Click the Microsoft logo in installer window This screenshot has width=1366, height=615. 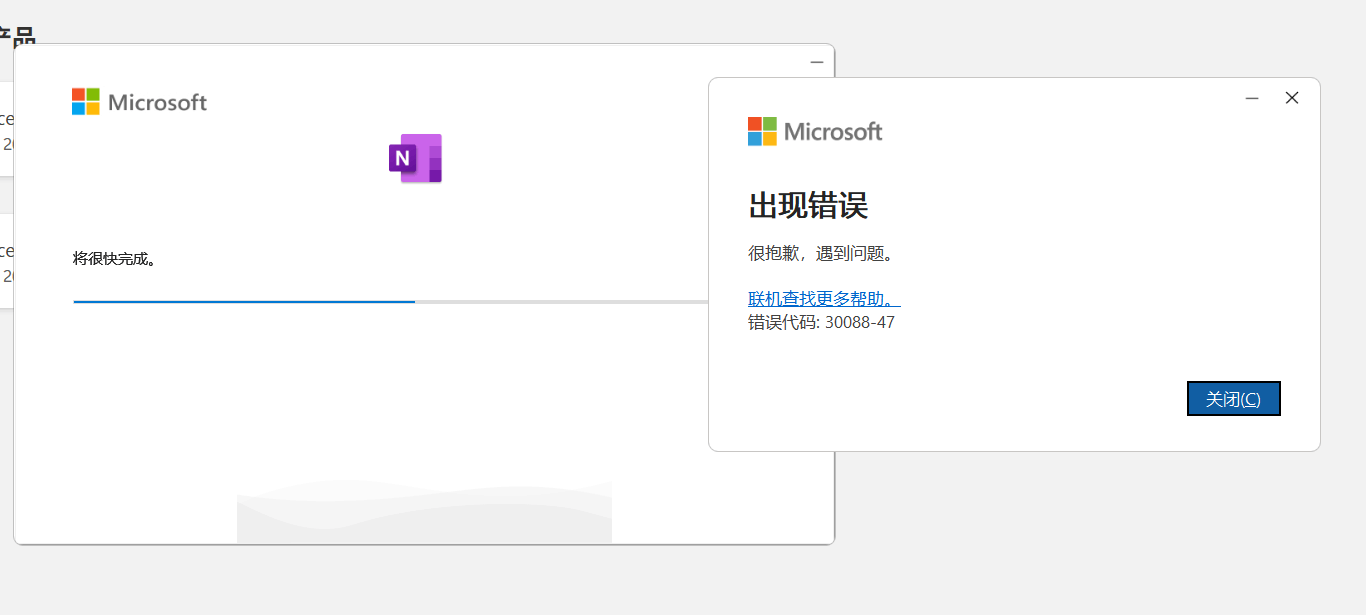[x=139, y=102]
